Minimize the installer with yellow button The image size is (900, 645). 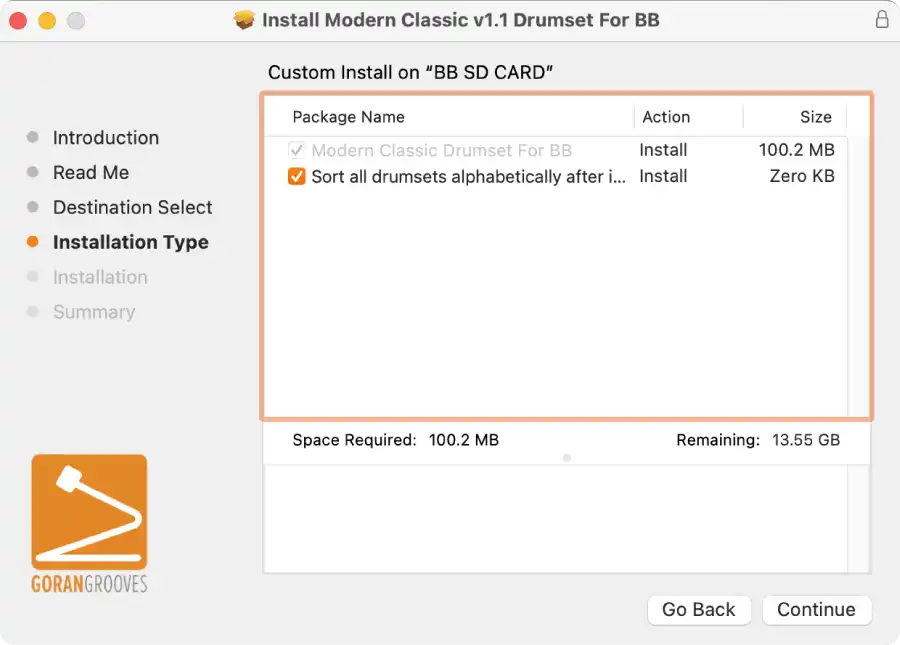(x=47, y=21)
